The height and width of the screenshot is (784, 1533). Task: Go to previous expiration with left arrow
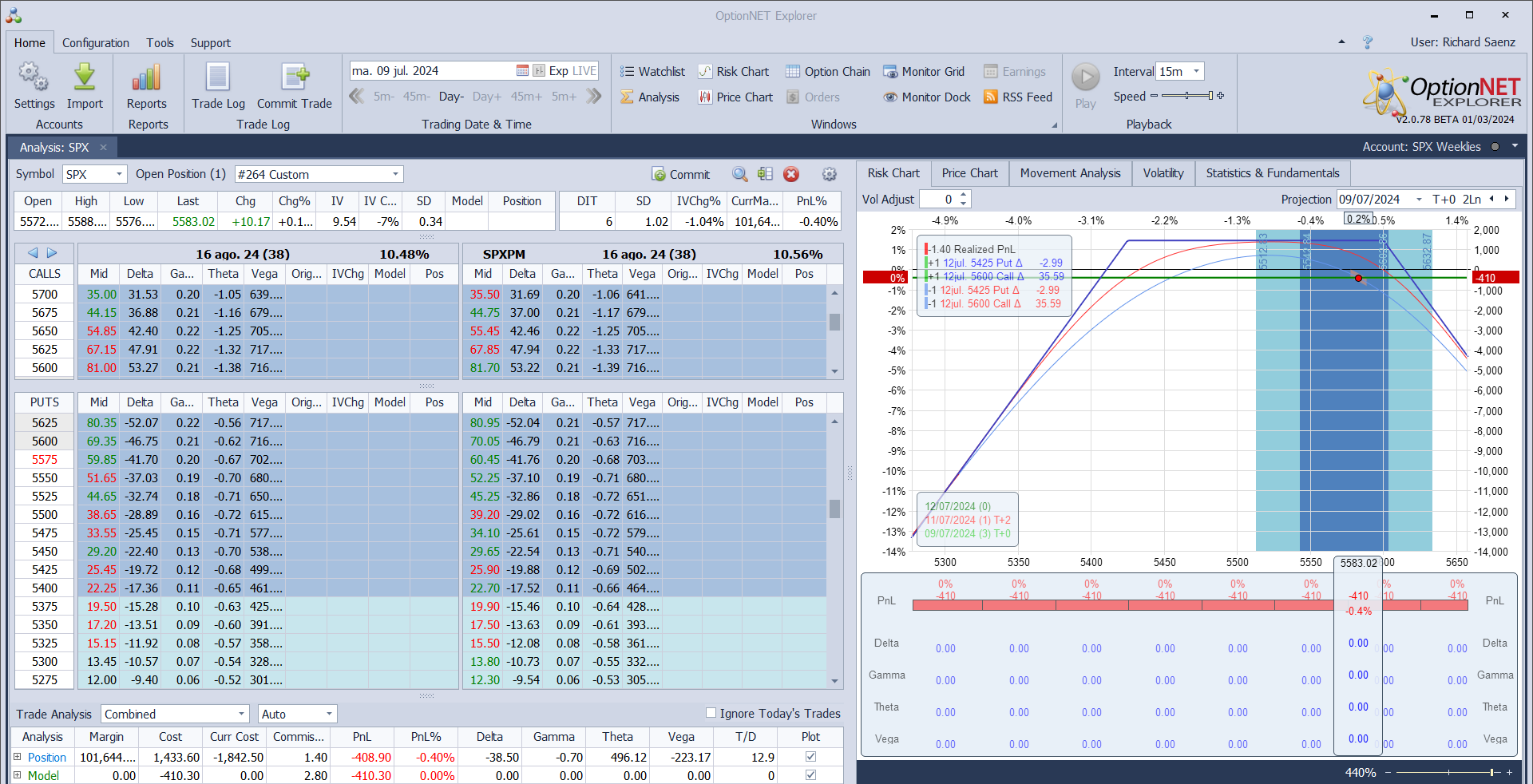[x=33, y=253]
